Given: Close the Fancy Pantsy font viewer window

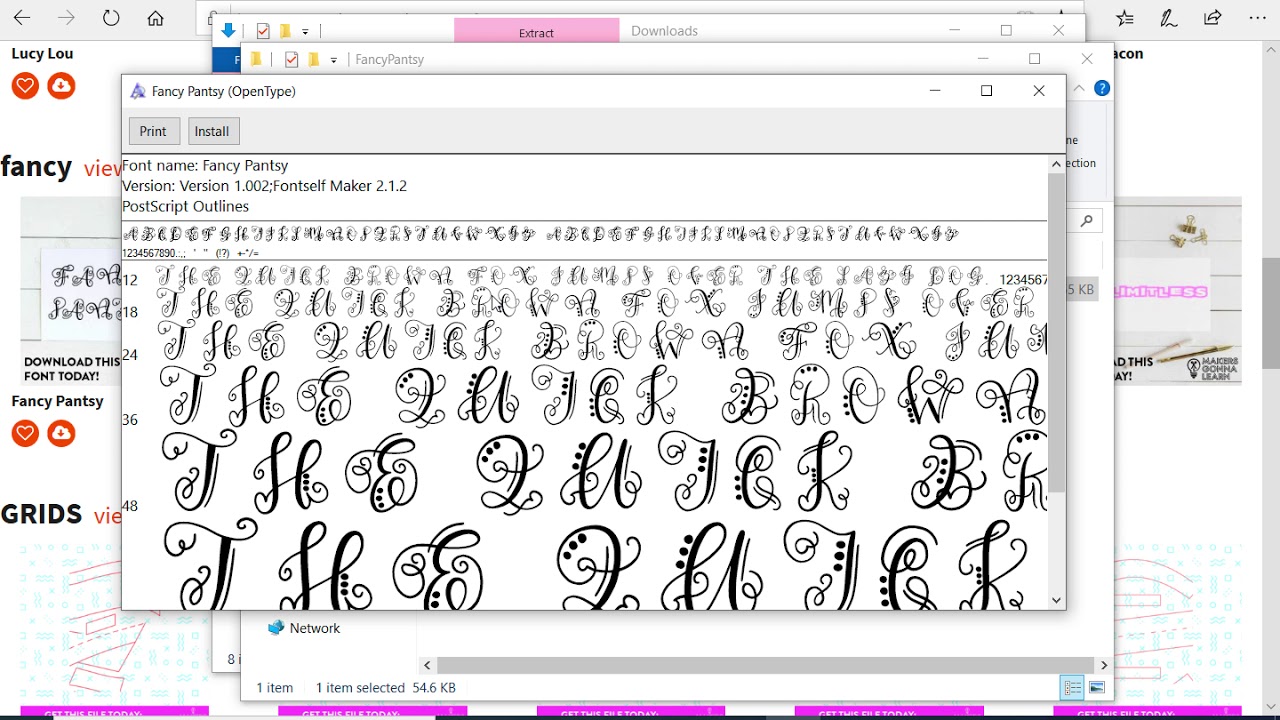Looking at the screenshot, I should click(1039, 91).
